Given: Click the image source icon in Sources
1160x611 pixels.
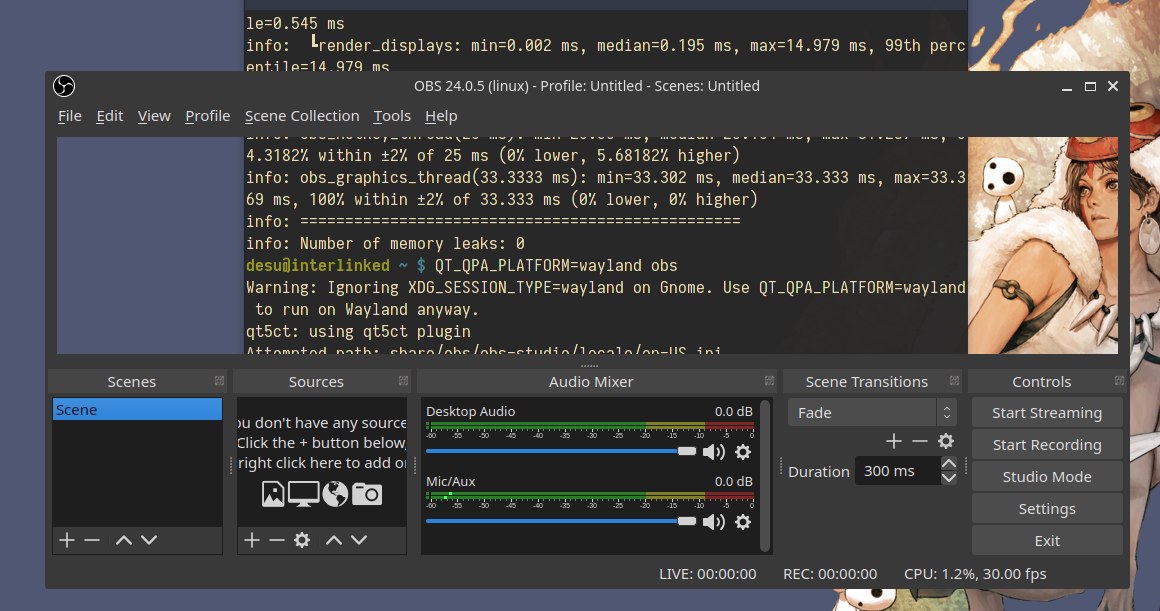Looking at the screenshot, I should click(273, 493).
